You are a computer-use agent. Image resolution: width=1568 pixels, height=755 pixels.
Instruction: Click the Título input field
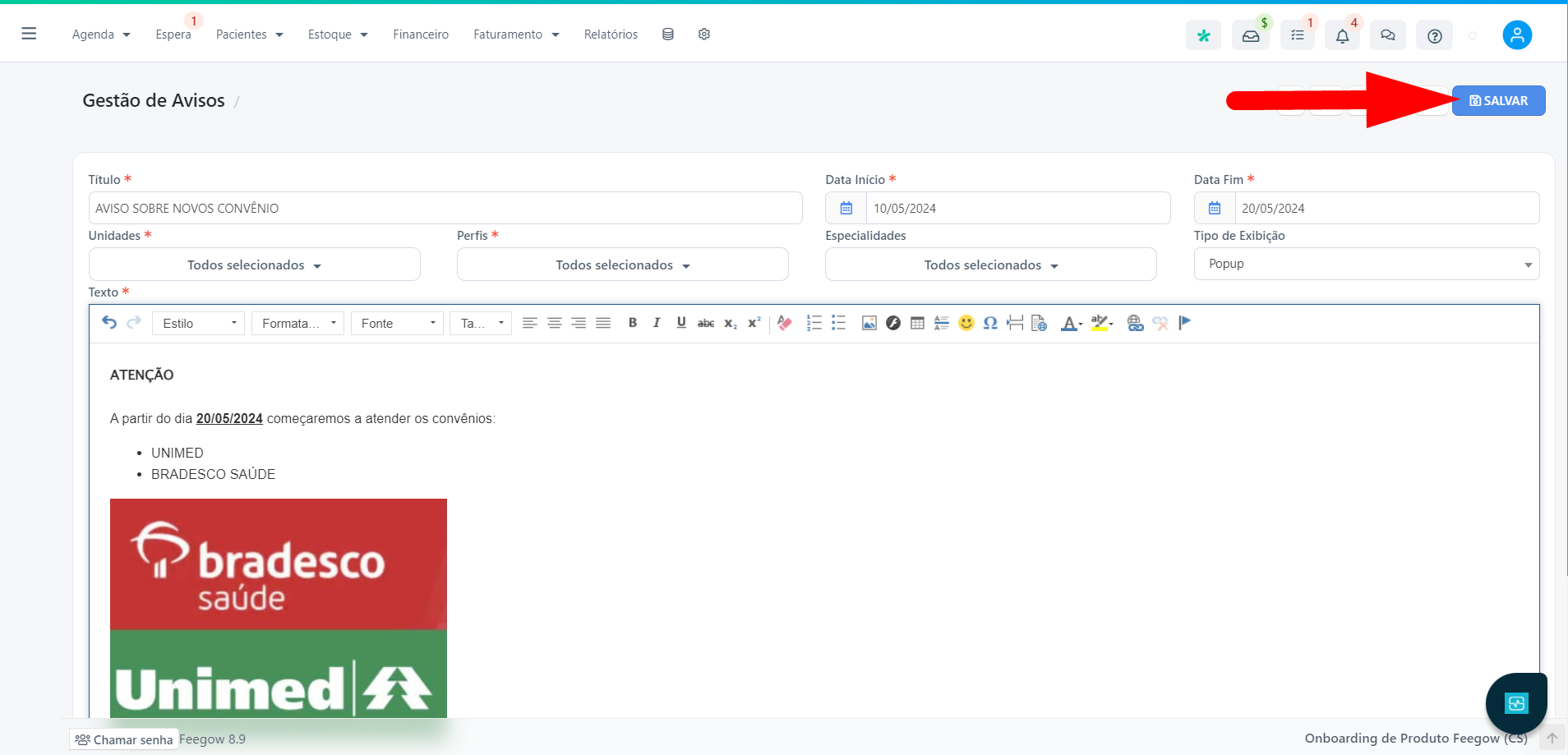click(445, 208)
